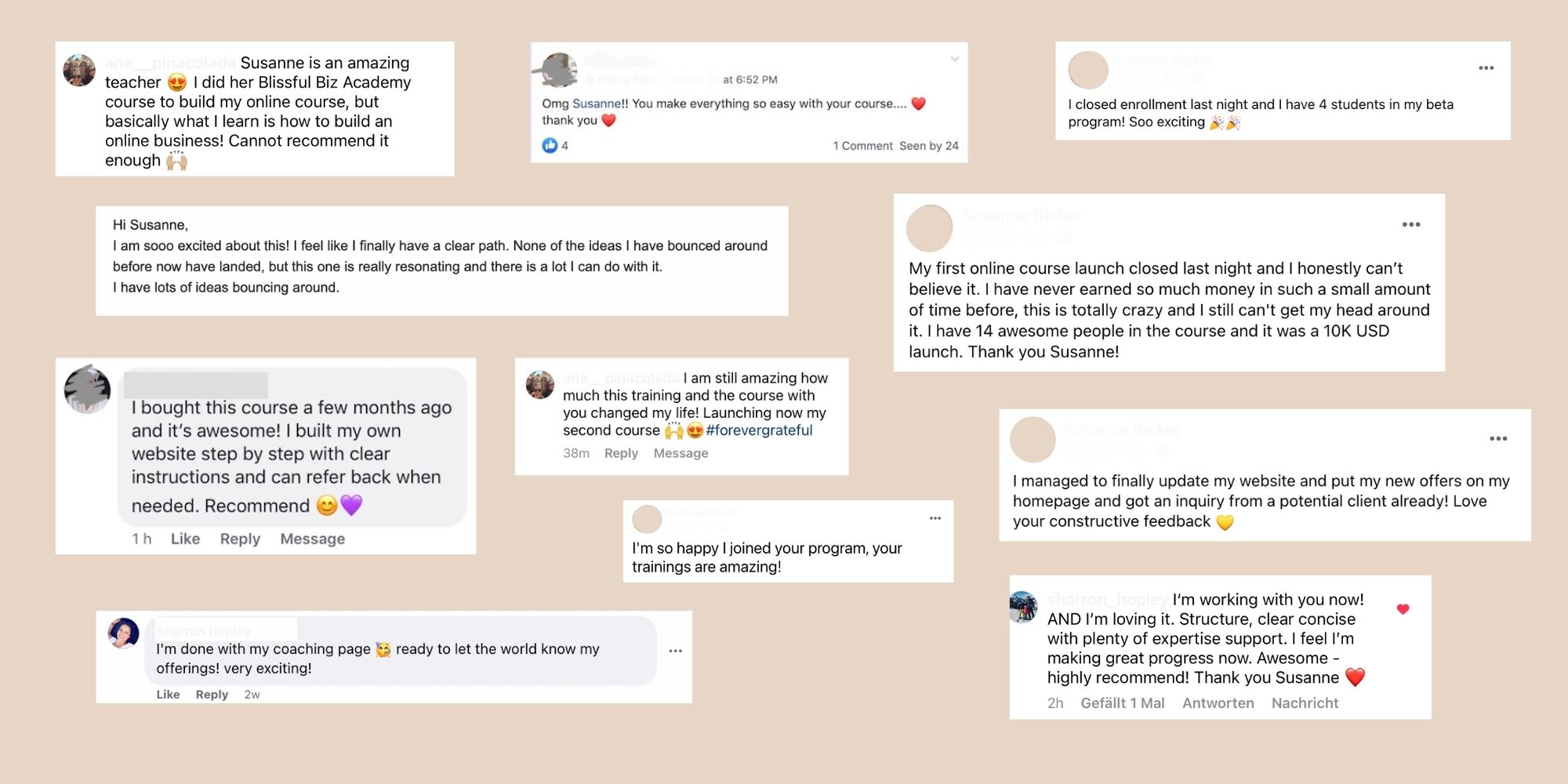Viewport: 1568px width, 784px height.
Task: Click Reply under the 'bought this course' comment
Action: click(x=240, y=539)
